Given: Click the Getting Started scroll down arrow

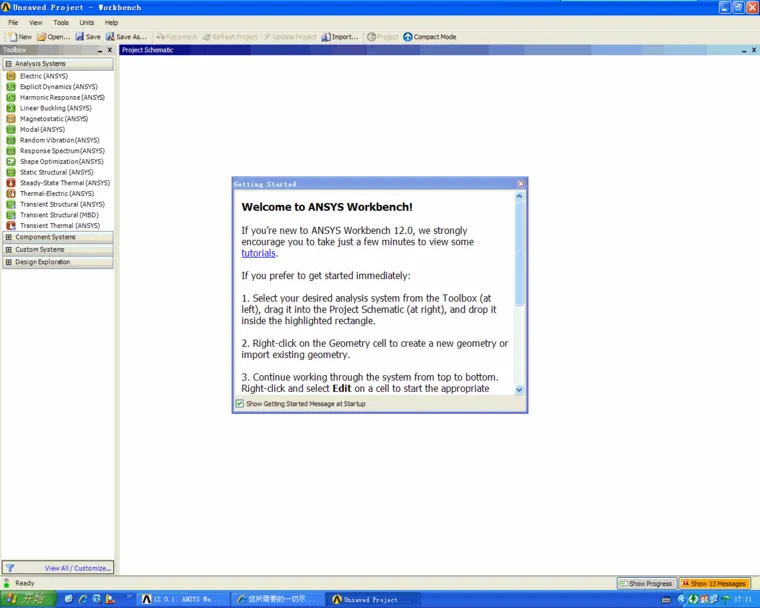Looking at the screenshot, I should (519, 390).
